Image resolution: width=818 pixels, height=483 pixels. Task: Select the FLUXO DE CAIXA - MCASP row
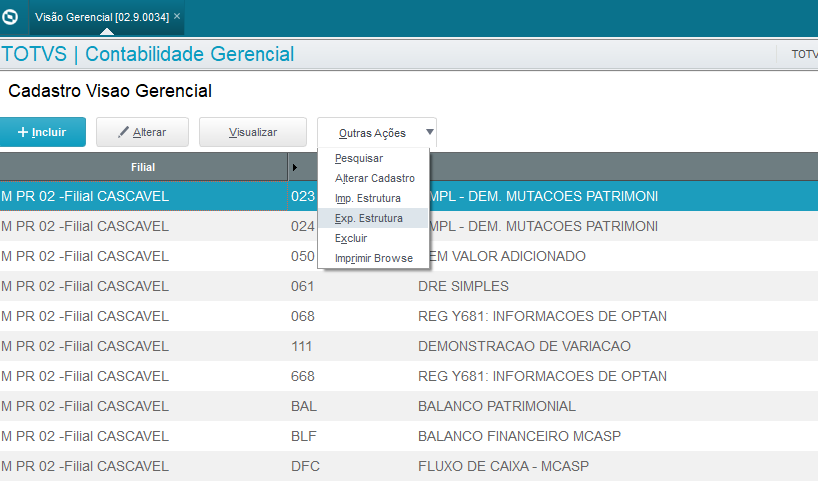409,466
